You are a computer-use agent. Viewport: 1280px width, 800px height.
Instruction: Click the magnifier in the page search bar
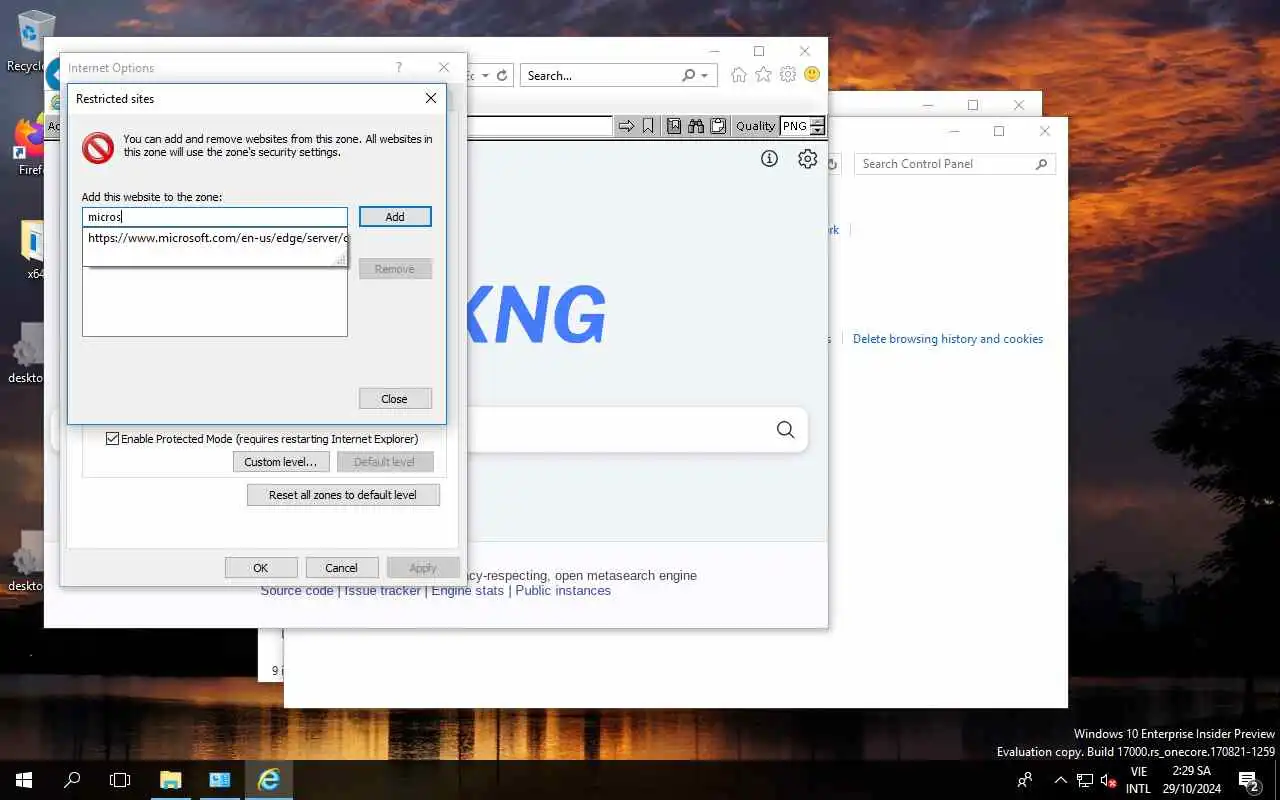coord(785,429)
